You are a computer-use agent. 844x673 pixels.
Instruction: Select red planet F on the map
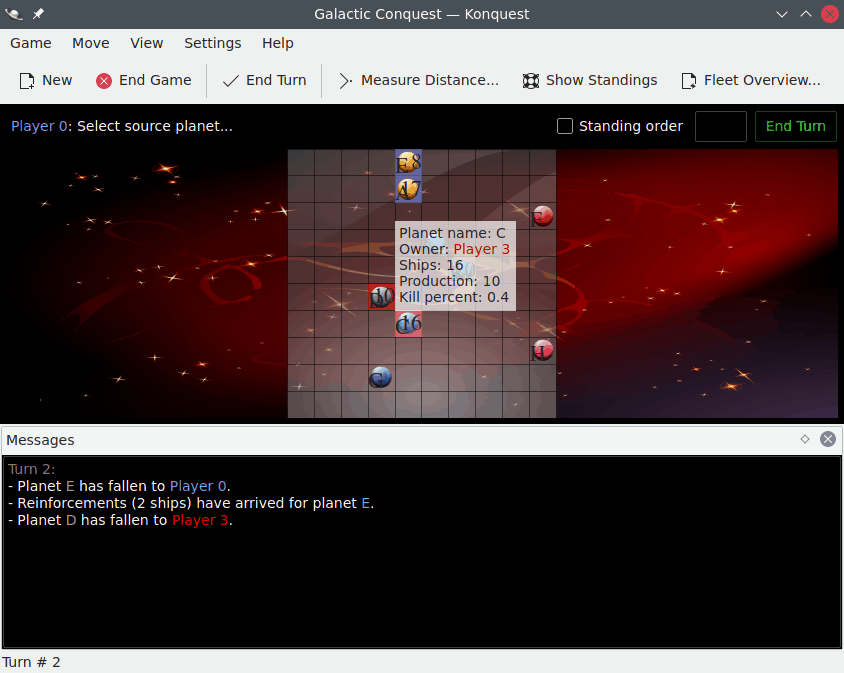(x=543, y=216)
